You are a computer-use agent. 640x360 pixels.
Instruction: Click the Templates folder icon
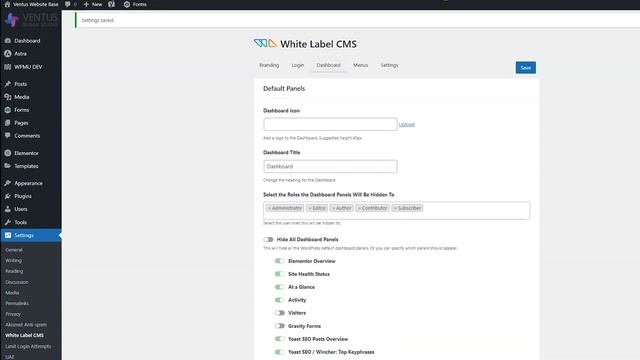coord(8,166)
